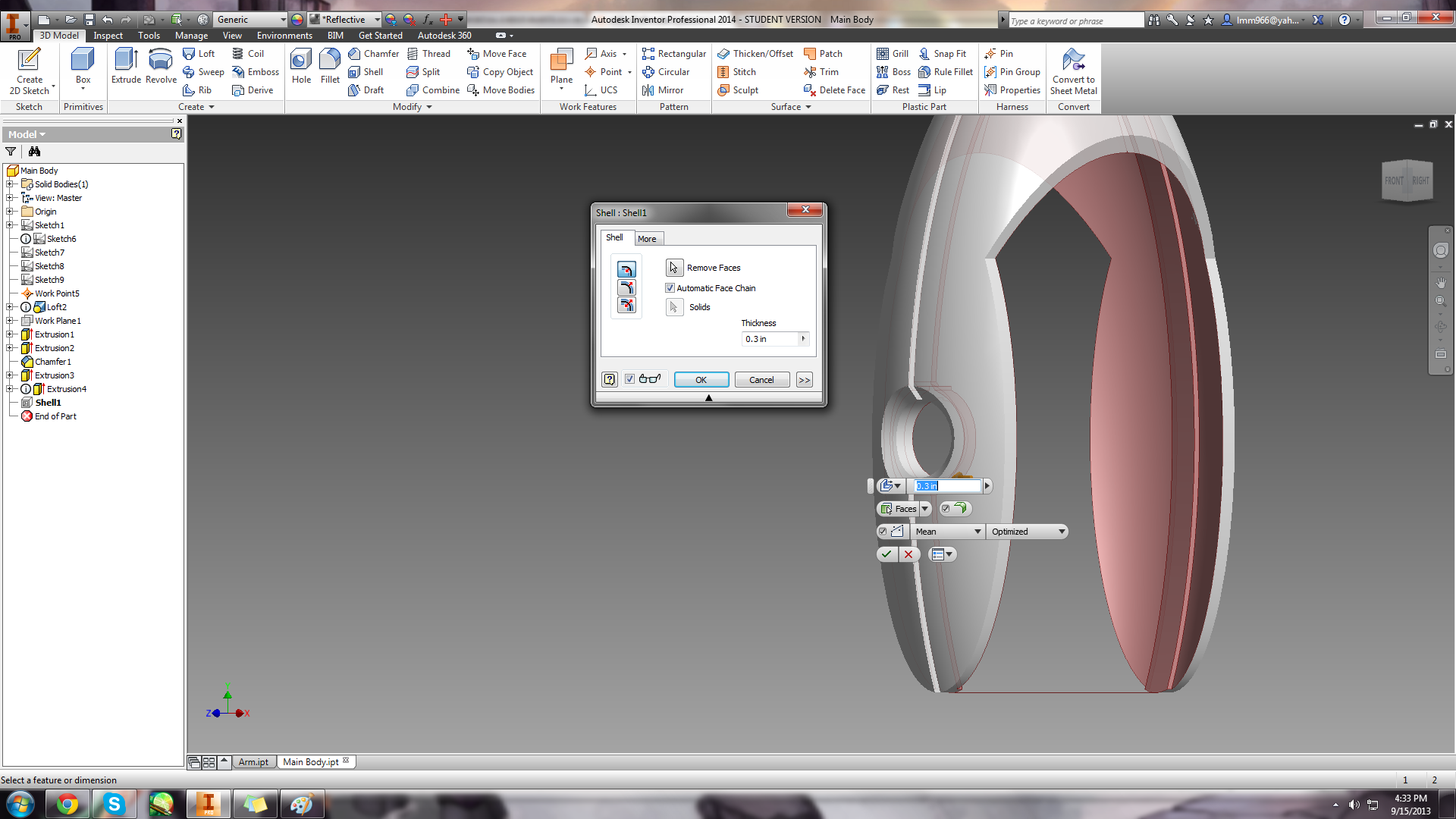
Task: Select the Emboss tool
Action: [x=256, y=72]
